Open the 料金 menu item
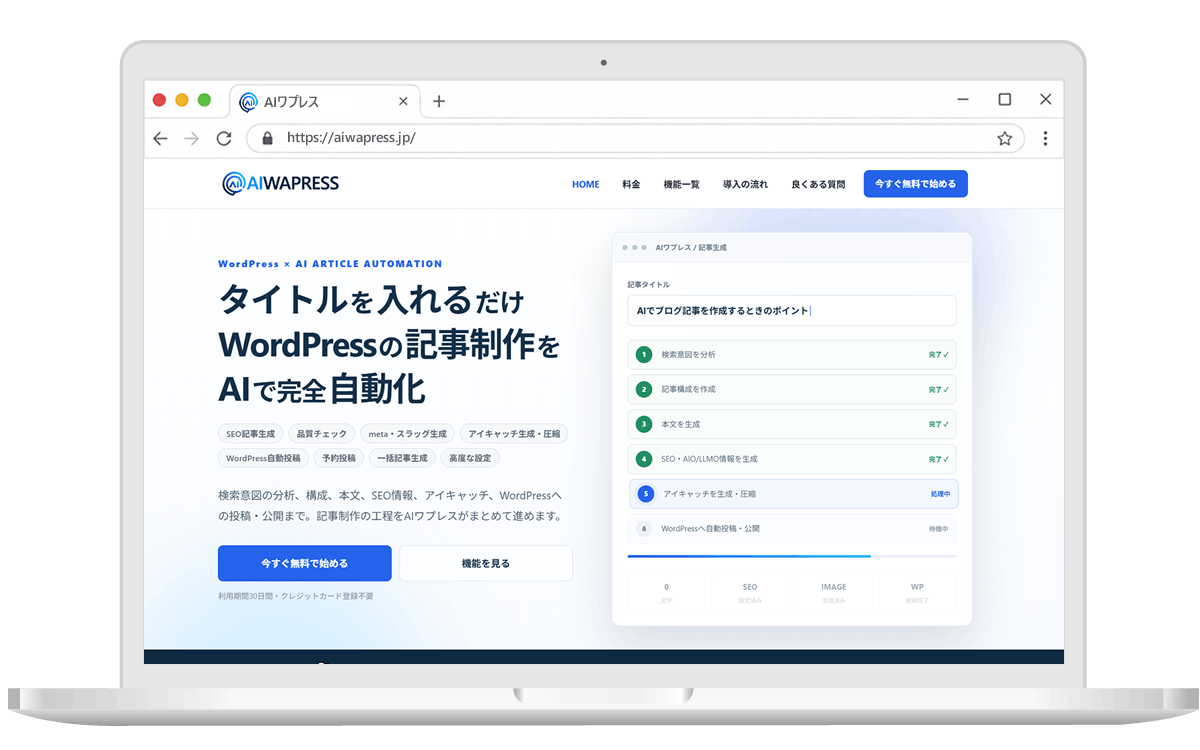The height and width of the screenshot is (750, 1200). [631, 184]
